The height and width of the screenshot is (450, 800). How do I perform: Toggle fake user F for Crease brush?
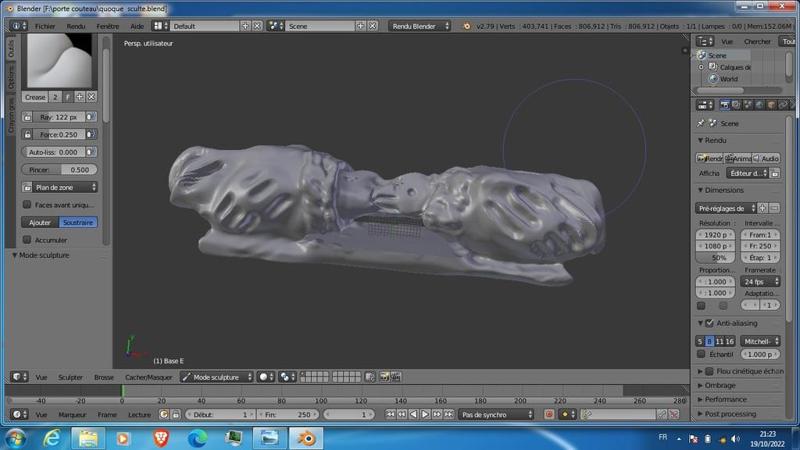(67, 97)
